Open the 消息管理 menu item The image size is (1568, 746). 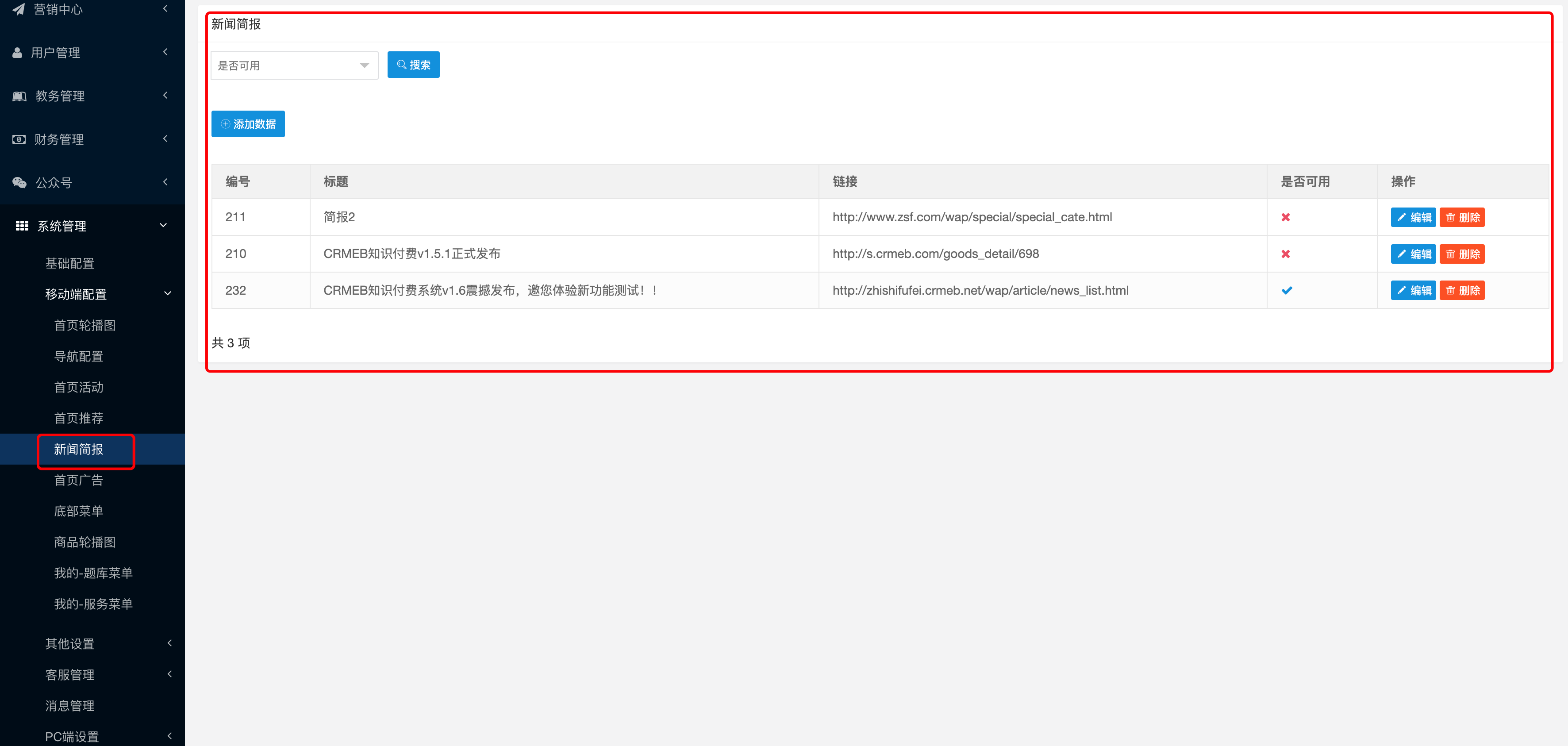click(69, 707)
